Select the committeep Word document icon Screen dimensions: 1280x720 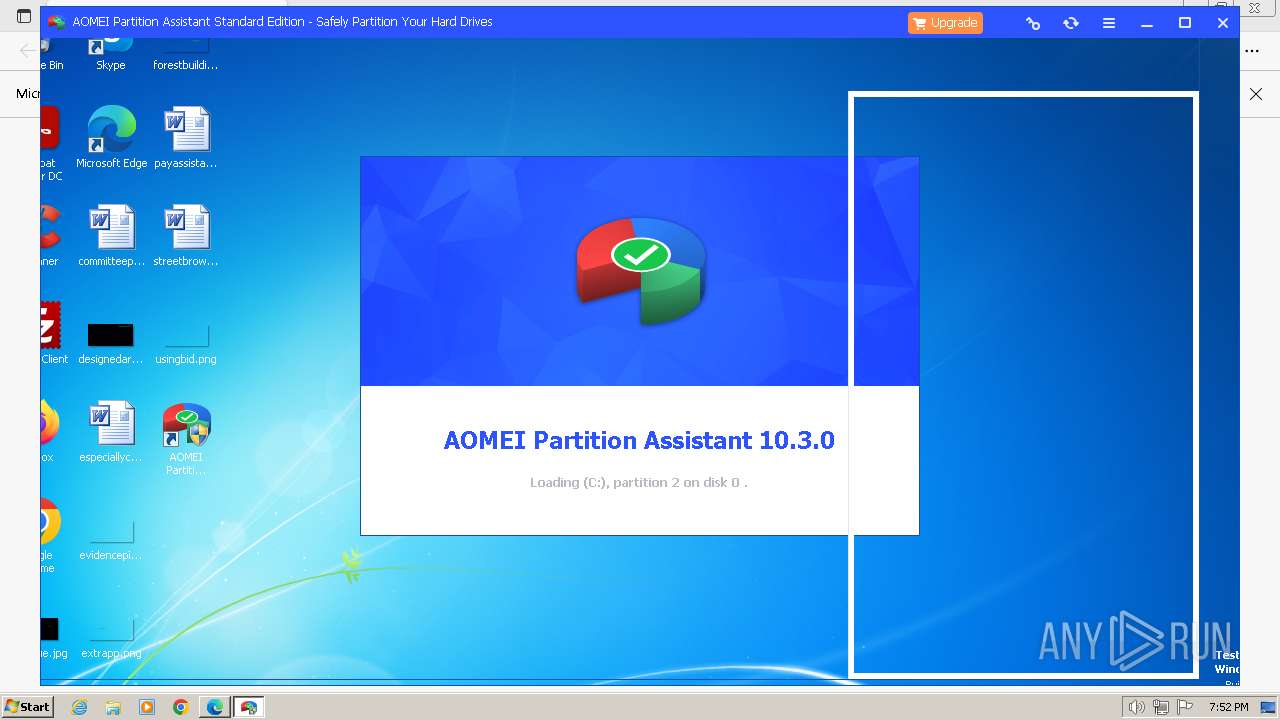click(x=111, y=236)
